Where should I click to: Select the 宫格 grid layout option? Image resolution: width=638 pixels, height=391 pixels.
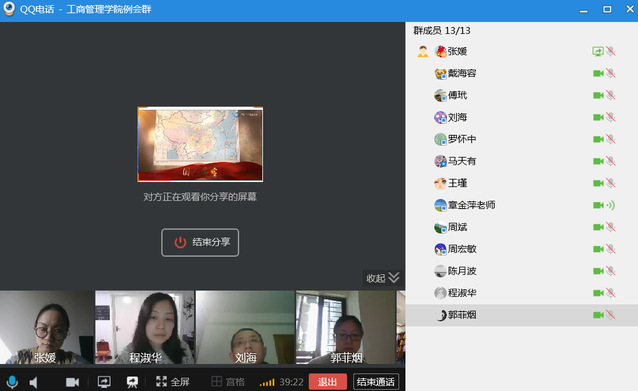[x=228, y=382]
